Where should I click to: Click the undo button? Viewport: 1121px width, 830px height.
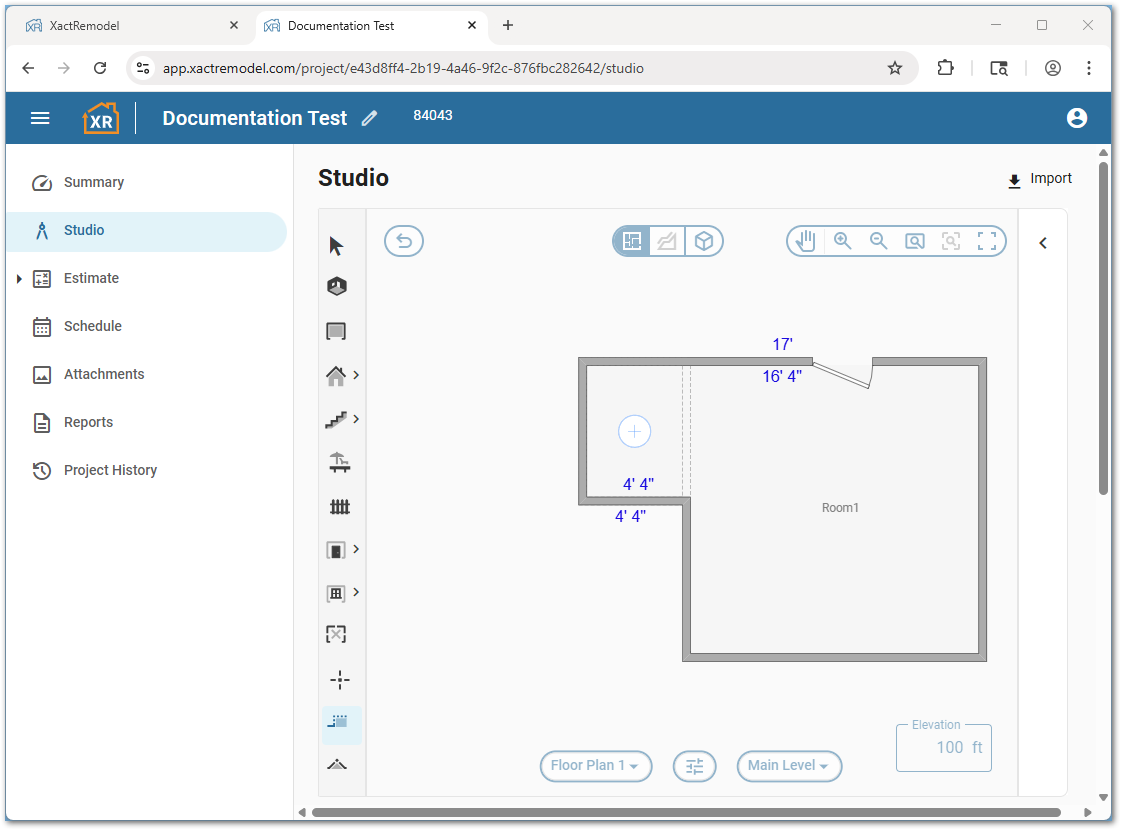tap(404, 241)
